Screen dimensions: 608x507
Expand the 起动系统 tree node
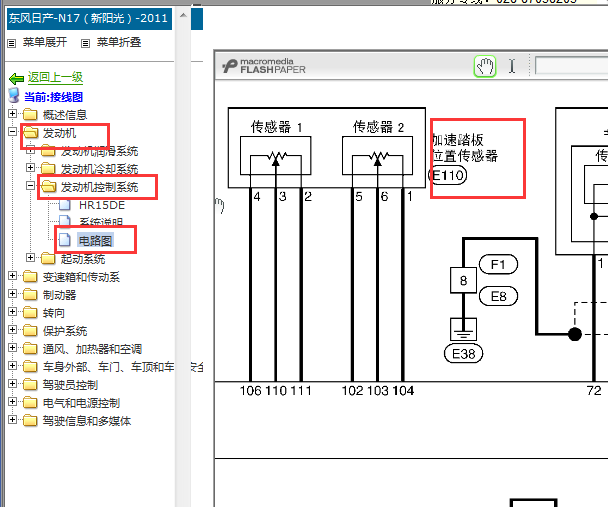(x=31, y=257)
